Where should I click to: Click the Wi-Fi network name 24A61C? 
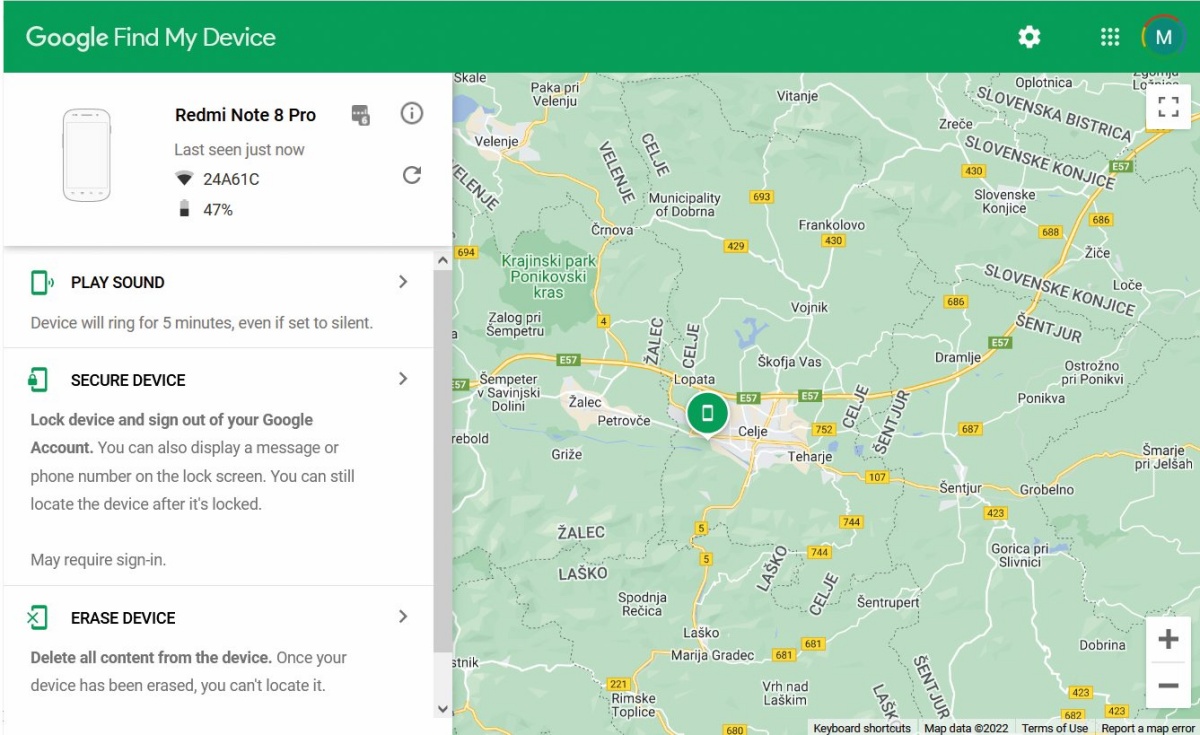click(x=231, y=179)
